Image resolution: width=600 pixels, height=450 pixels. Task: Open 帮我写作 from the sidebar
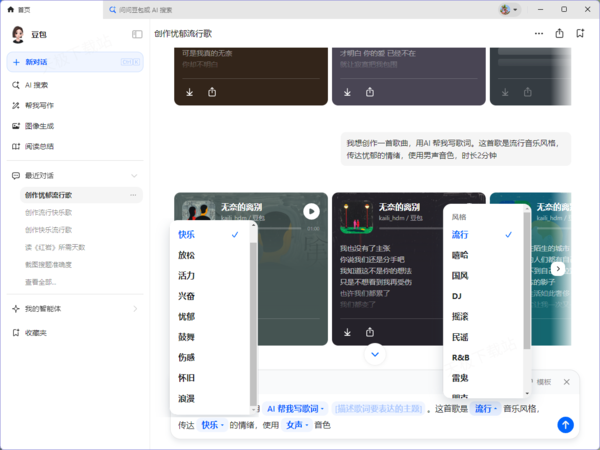point(40,105)
